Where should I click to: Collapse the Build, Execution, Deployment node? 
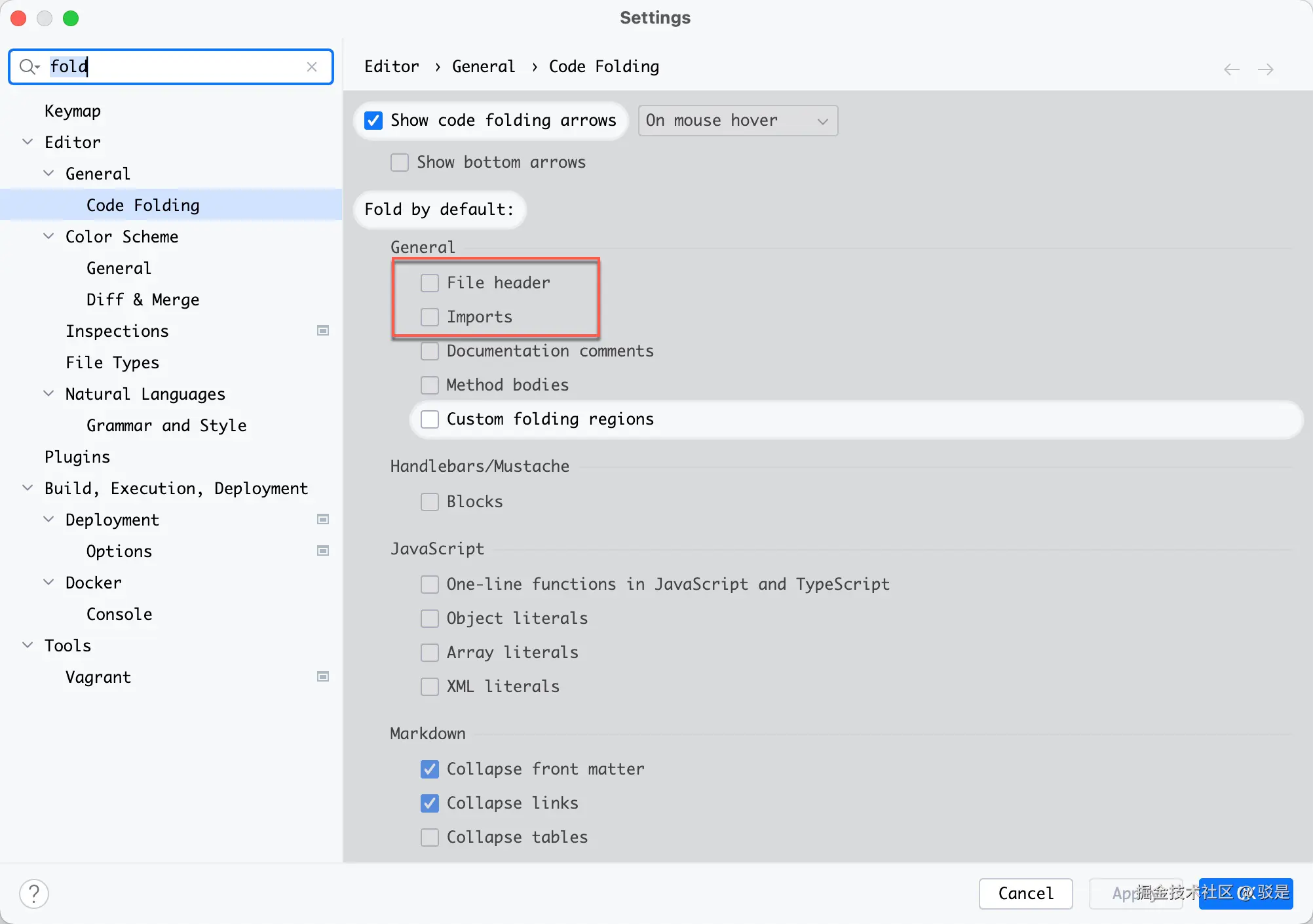point(28,488)
